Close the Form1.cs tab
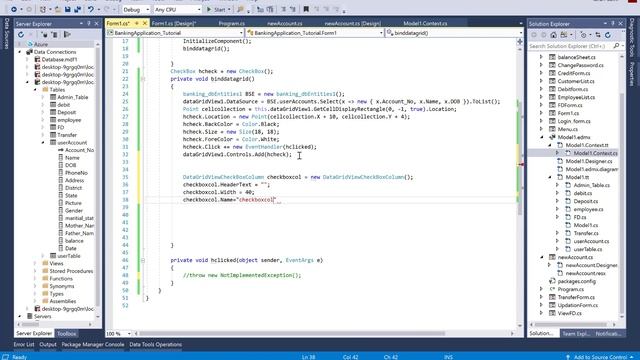Screen dimensions: 640x360 pos(144,23)
